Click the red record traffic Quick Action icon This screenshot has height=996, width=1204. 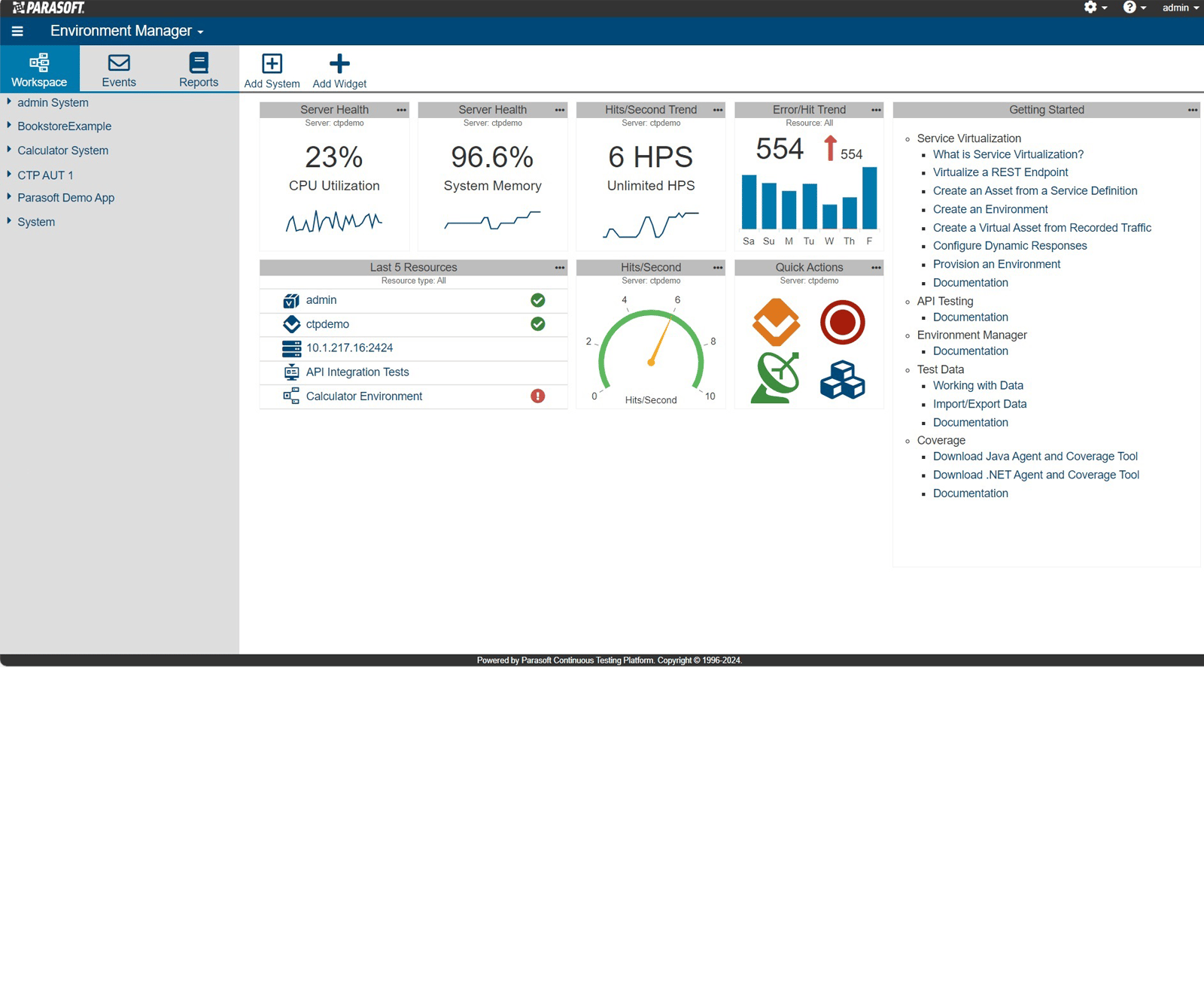point(842,322)
